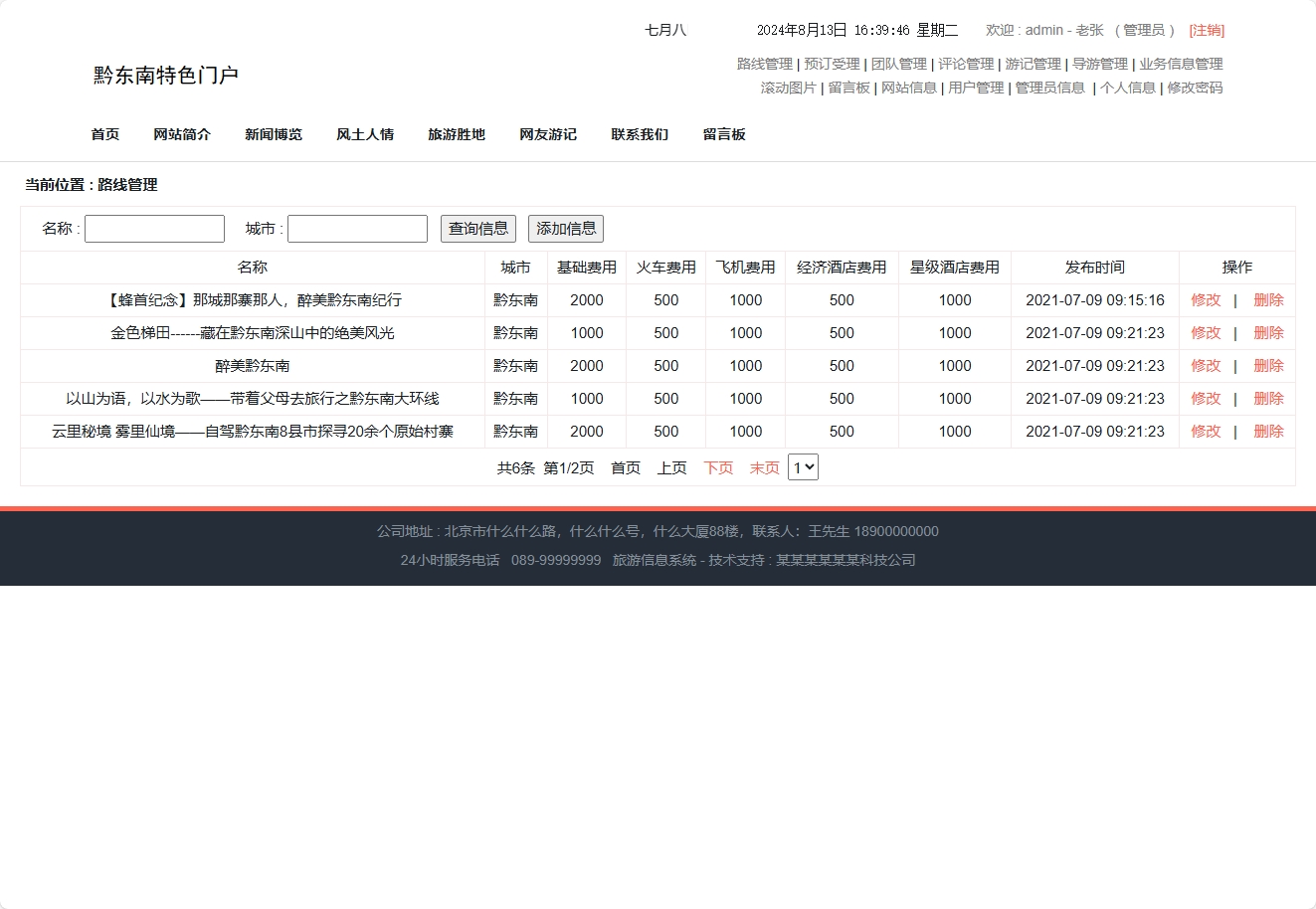Open 滚动图片 admin menu link
Viewport: 1316px width, 909px height.
[788, 88]
